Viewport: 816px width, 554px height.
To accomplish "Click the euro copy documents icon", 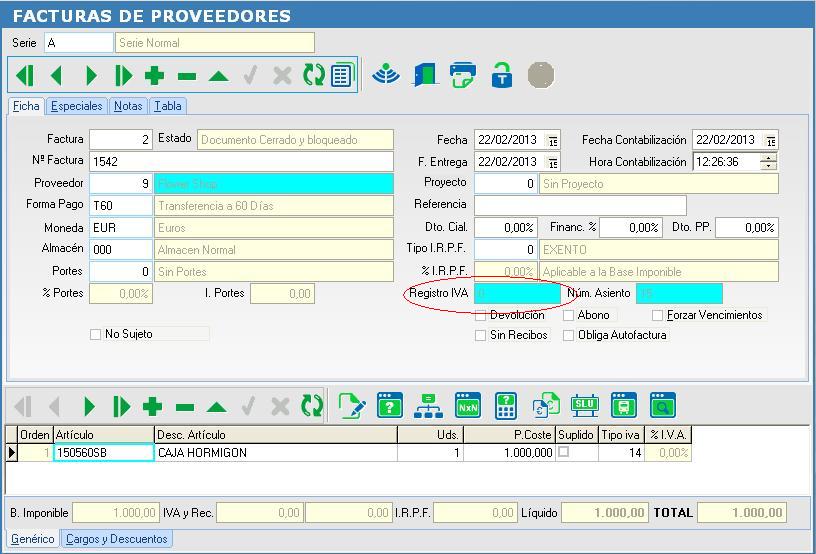I will tap(546, 405).
